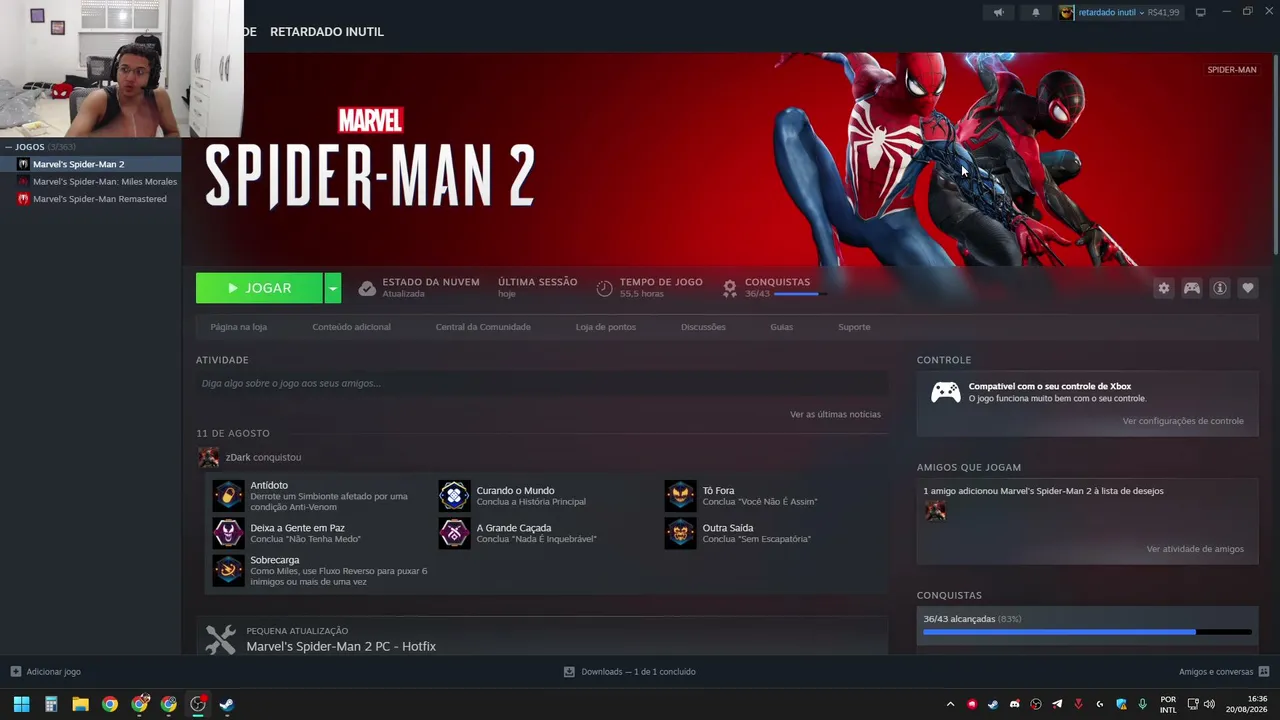The width and height of the screenshot is (1280, 720).
Task: Collapse the JOGOS category in sidebar
Action: (x=8, y=147)
